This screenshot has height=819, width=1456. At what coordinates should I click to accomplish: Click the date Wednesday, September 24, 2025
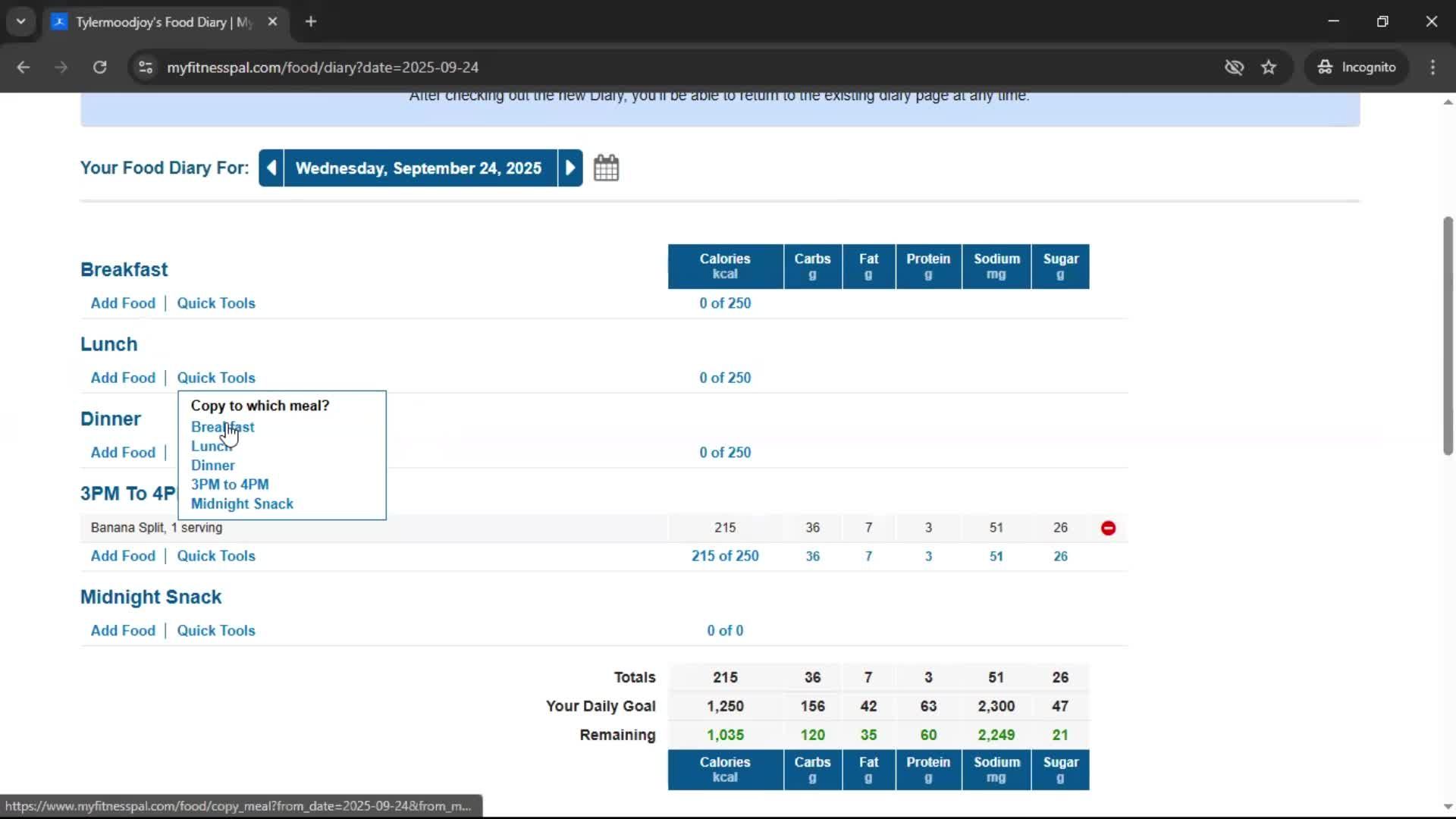point(419,168)
